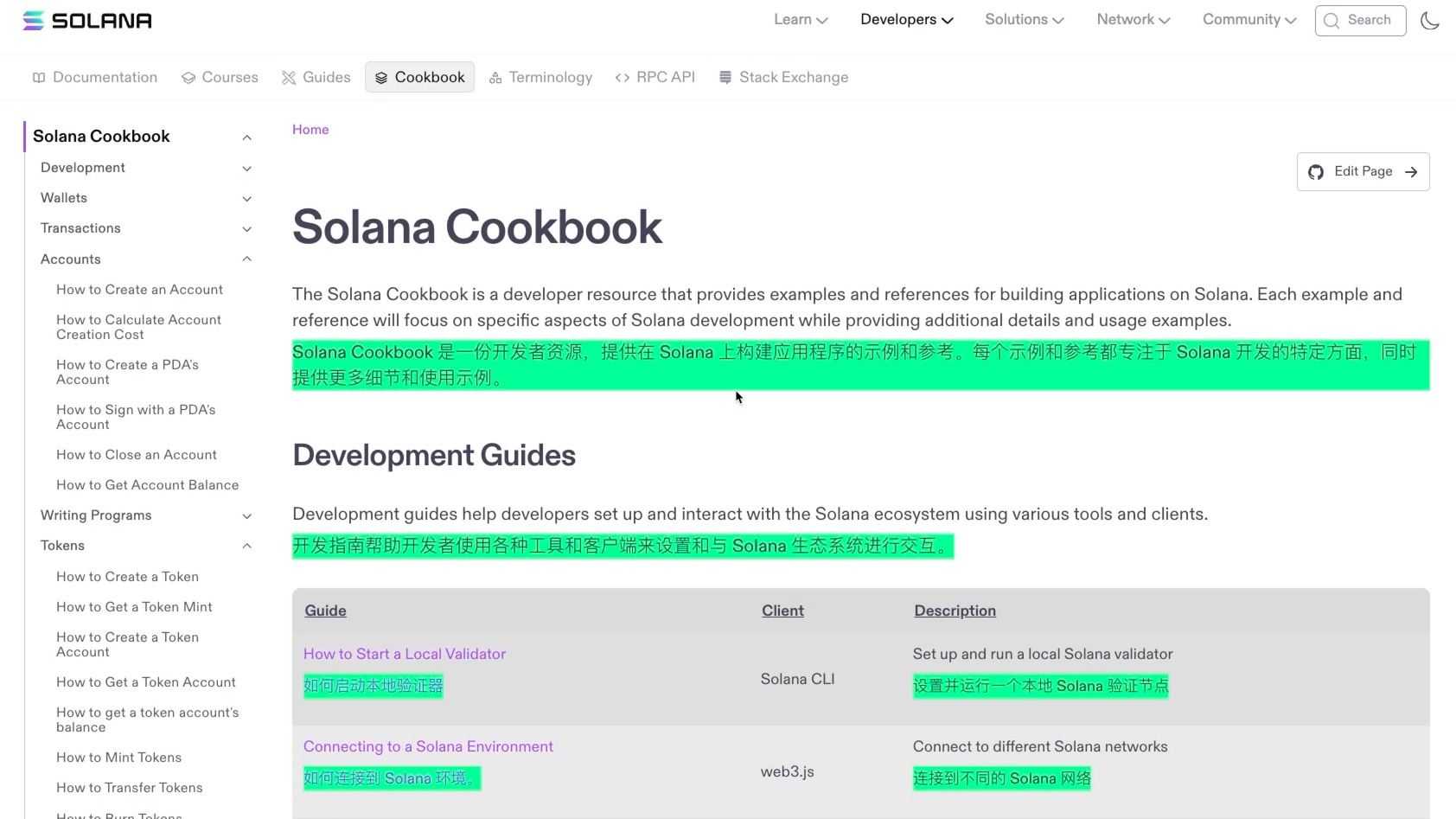Open the Learn menu

801,19
